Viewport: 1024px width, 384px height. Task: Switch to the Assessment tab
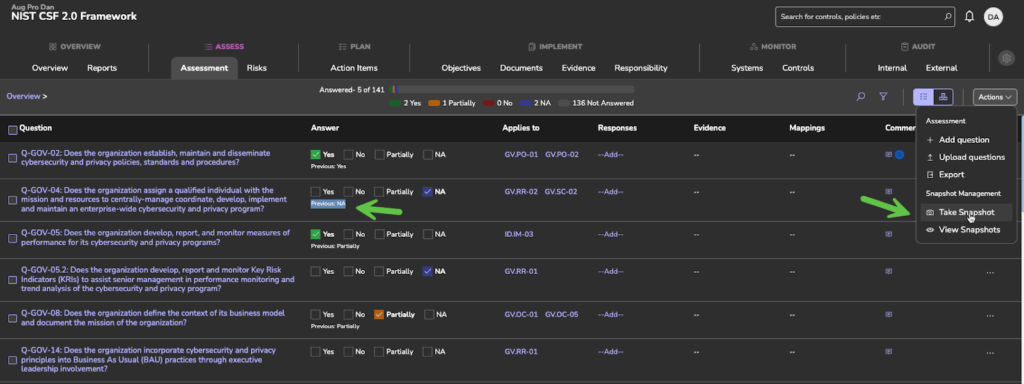204,68
